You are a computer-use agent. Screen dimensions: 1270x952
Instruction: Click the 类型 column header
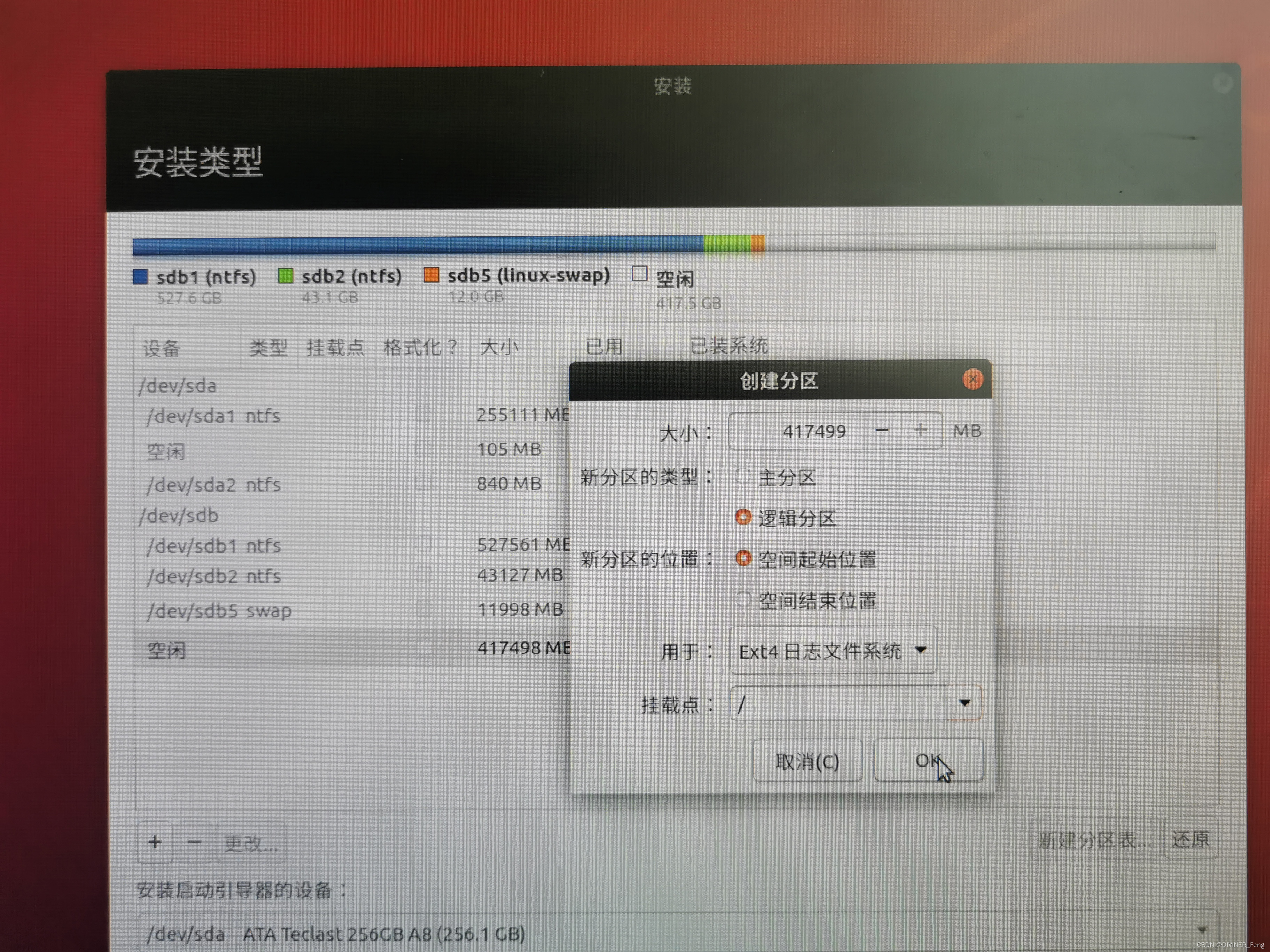click(x=269, y=347)
